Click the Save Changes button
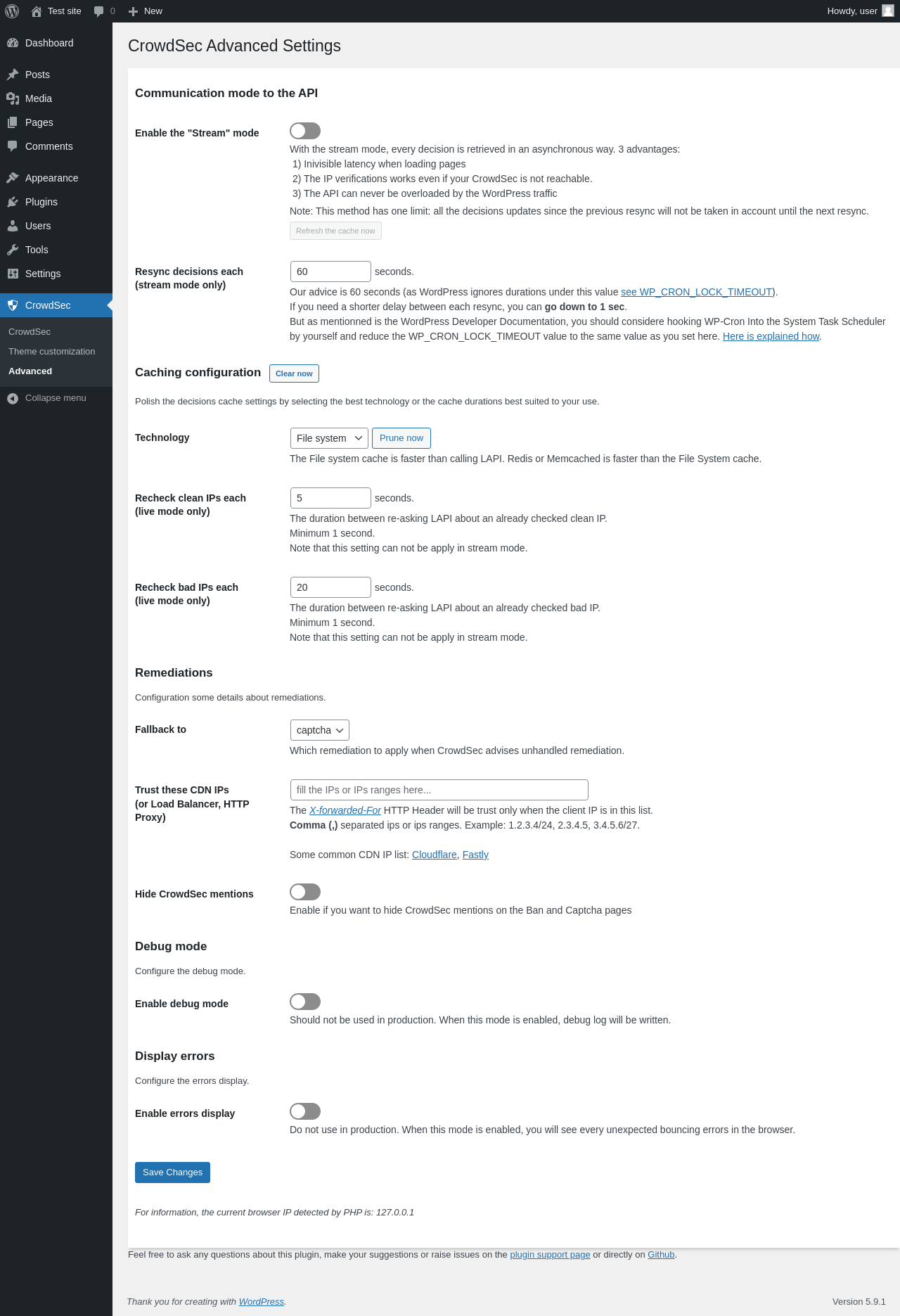This screenshot has height=1316, width=900. point(172,1173)
